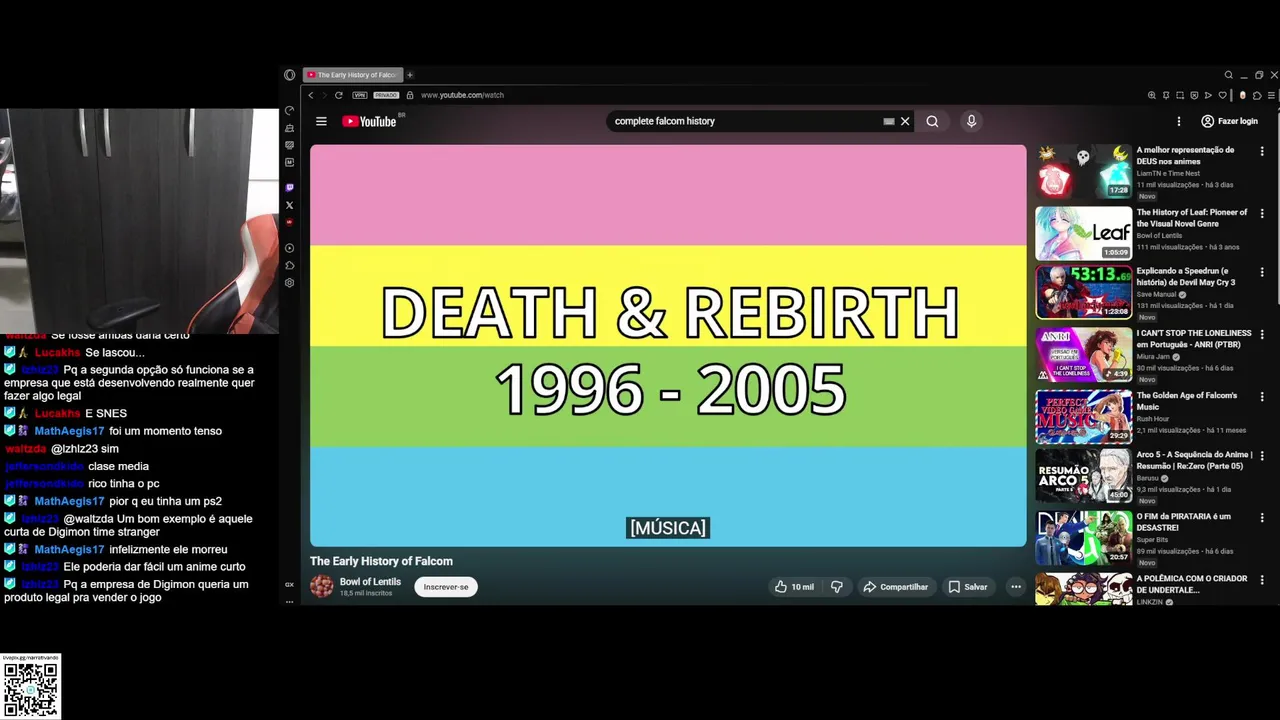Open the GX Control speedometer icon in sidebar

click(x=290, y=110)
